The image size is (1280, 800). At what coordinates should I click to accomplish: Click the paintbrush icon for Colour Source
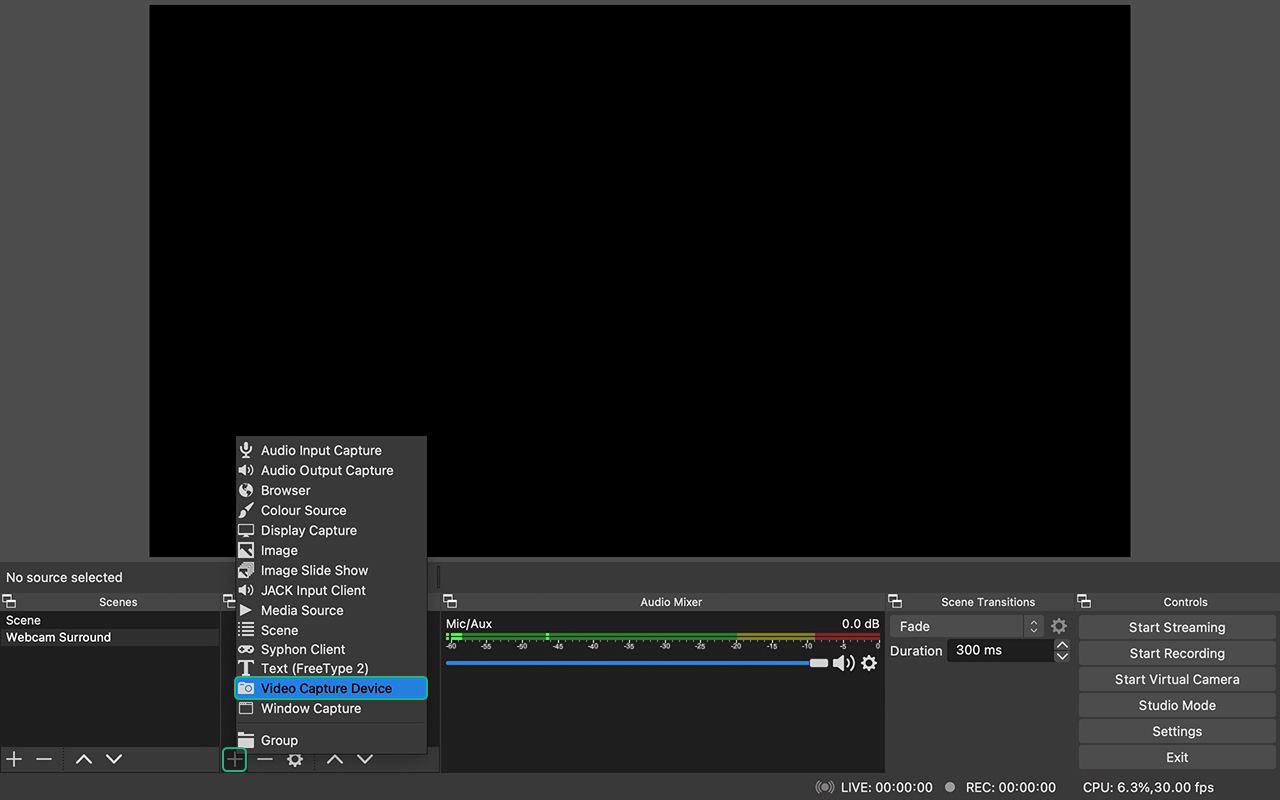pos(246,510)
